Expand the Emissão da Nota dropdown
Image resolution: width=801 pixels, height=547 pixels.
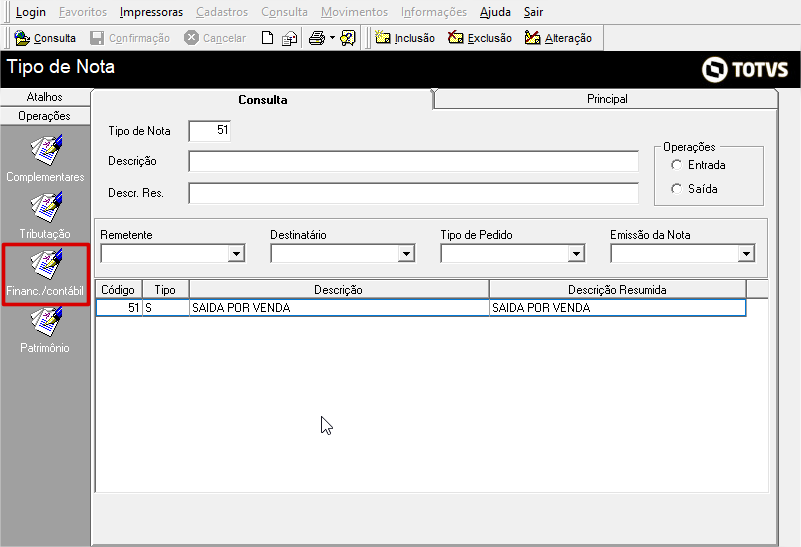point(746,253)
